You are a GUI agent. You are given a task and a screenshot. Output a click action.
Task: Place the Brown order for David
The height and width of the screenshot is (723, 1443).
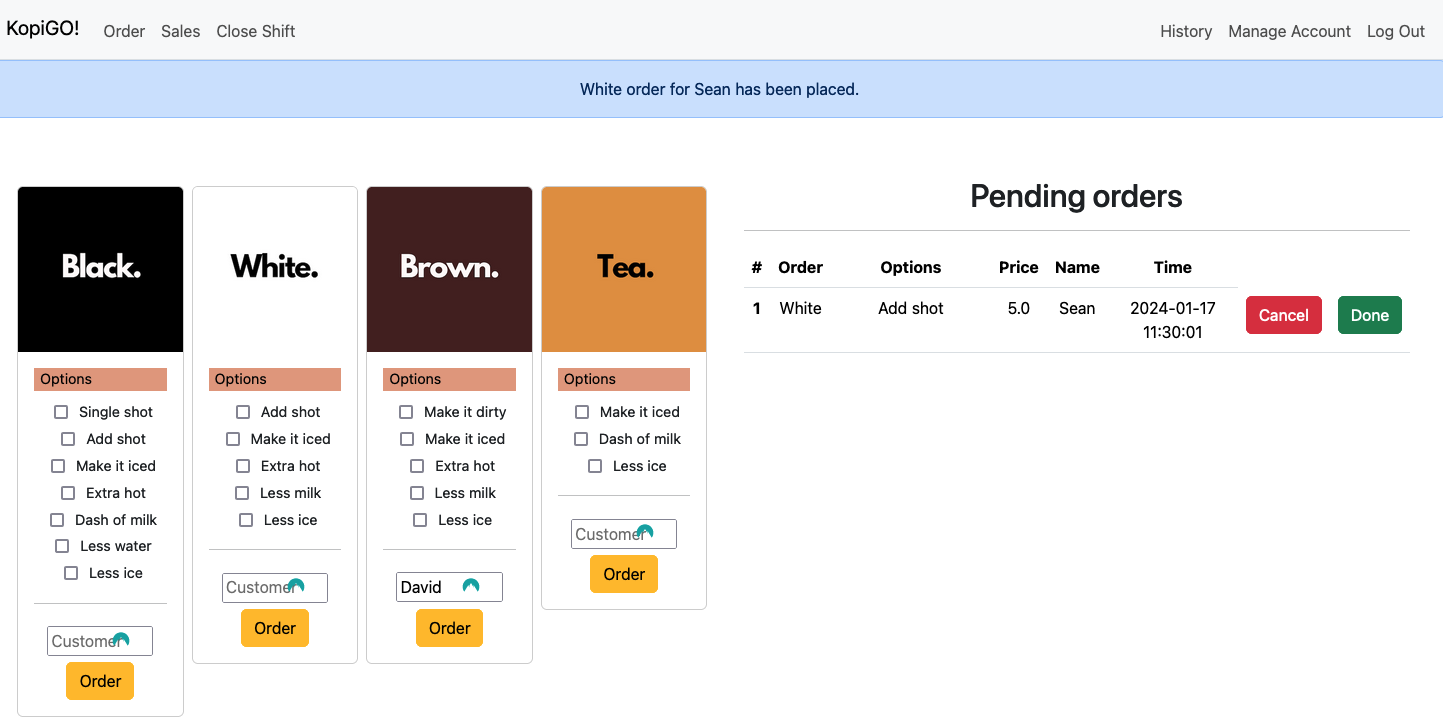449,628
